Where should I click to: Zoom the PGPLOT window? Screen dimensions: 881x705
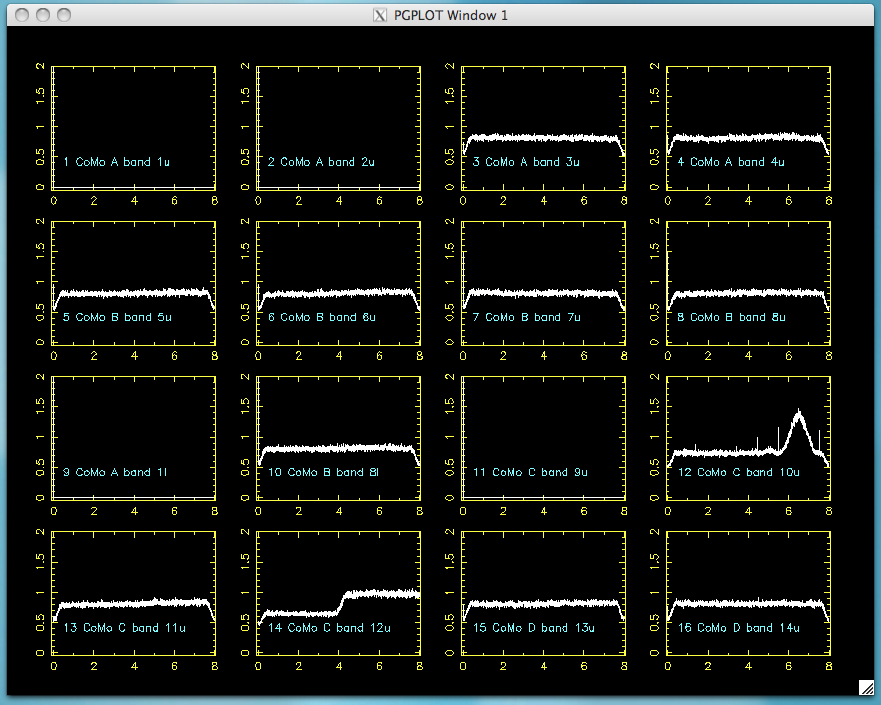pos(64,15)
